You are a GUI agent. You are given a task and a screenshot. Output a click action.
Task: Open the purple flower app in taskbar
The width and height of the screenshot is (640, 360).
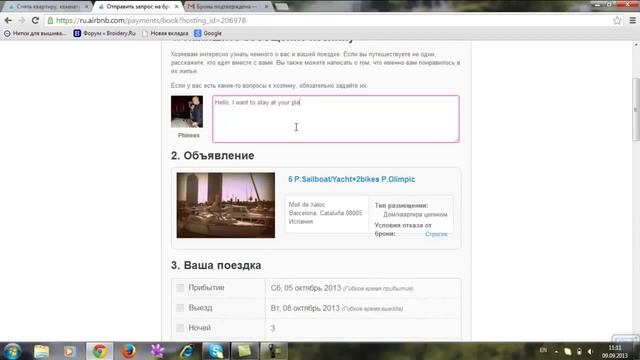[157, 351]
